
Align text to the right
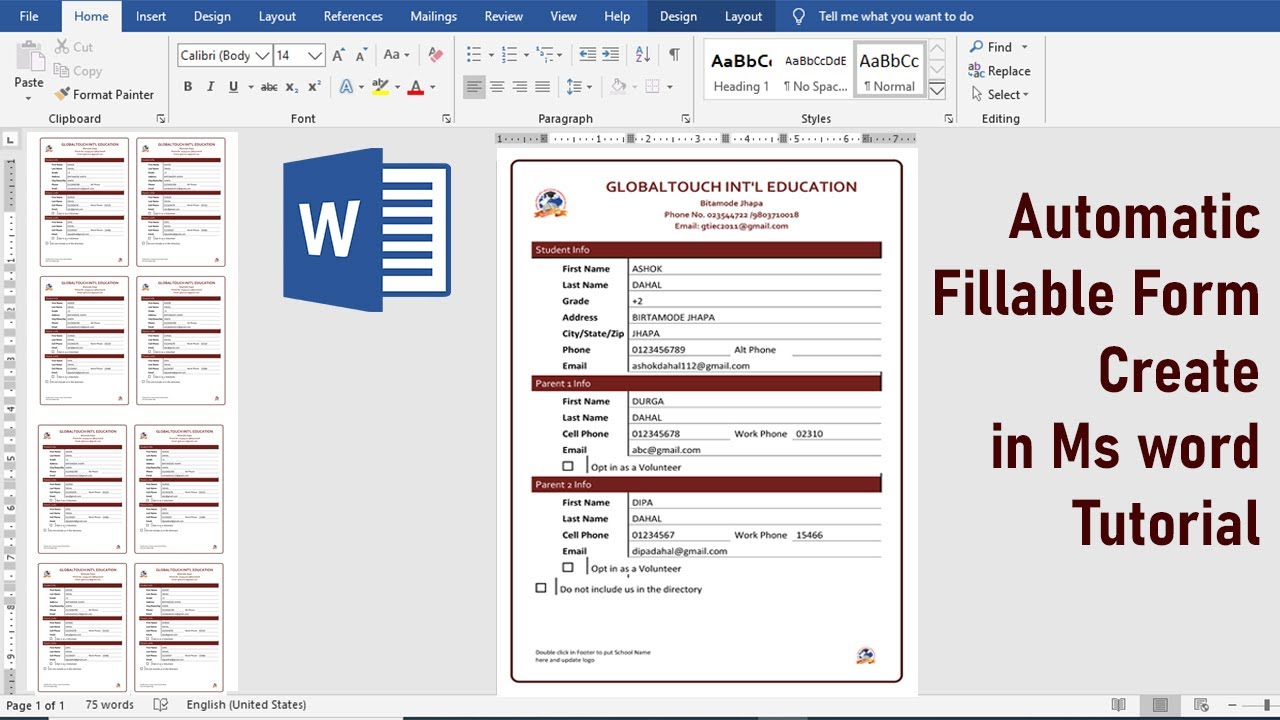point(520,87)
